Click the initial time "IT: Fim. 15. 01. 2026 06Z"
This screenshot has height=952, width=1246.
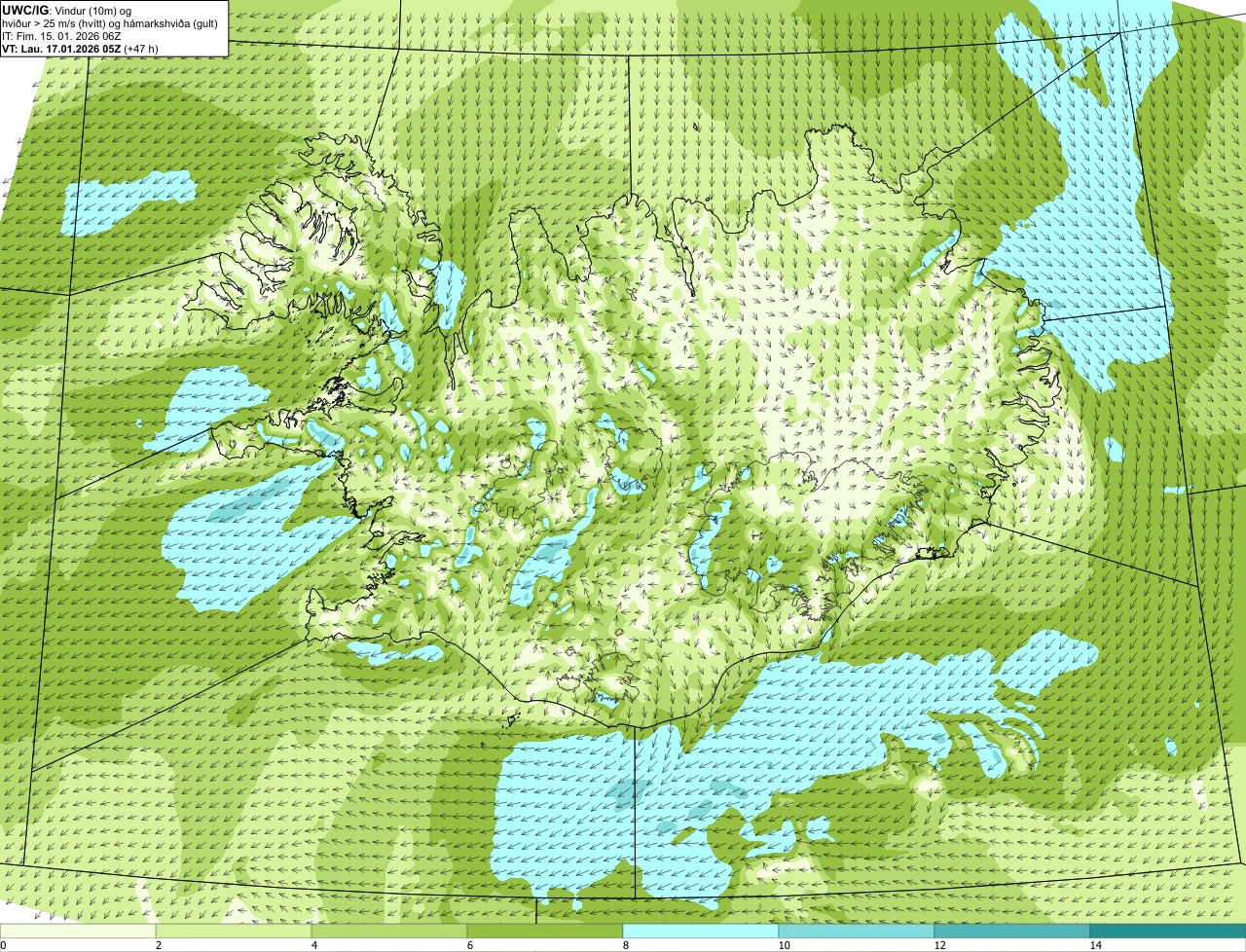coord(61,36)
